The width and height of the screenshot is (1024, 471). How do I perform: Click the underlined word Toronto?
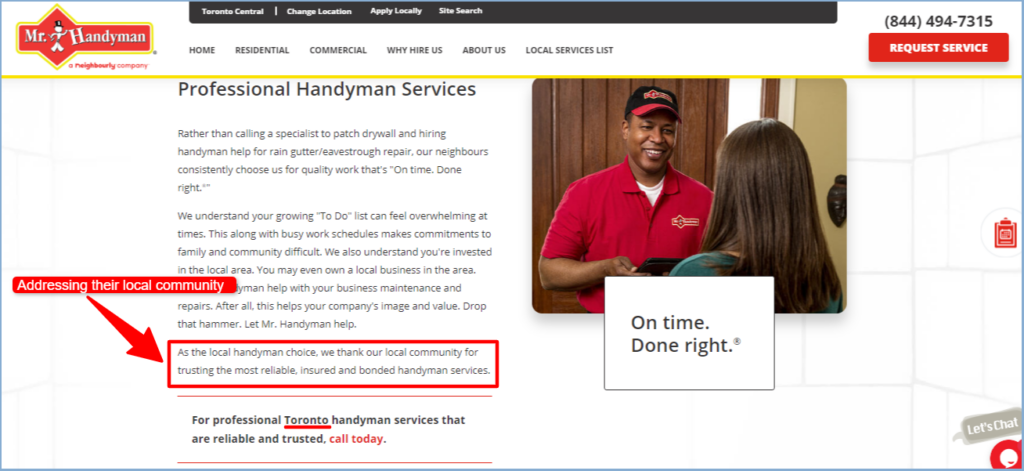pyautogui.click(x=307, y=419)
